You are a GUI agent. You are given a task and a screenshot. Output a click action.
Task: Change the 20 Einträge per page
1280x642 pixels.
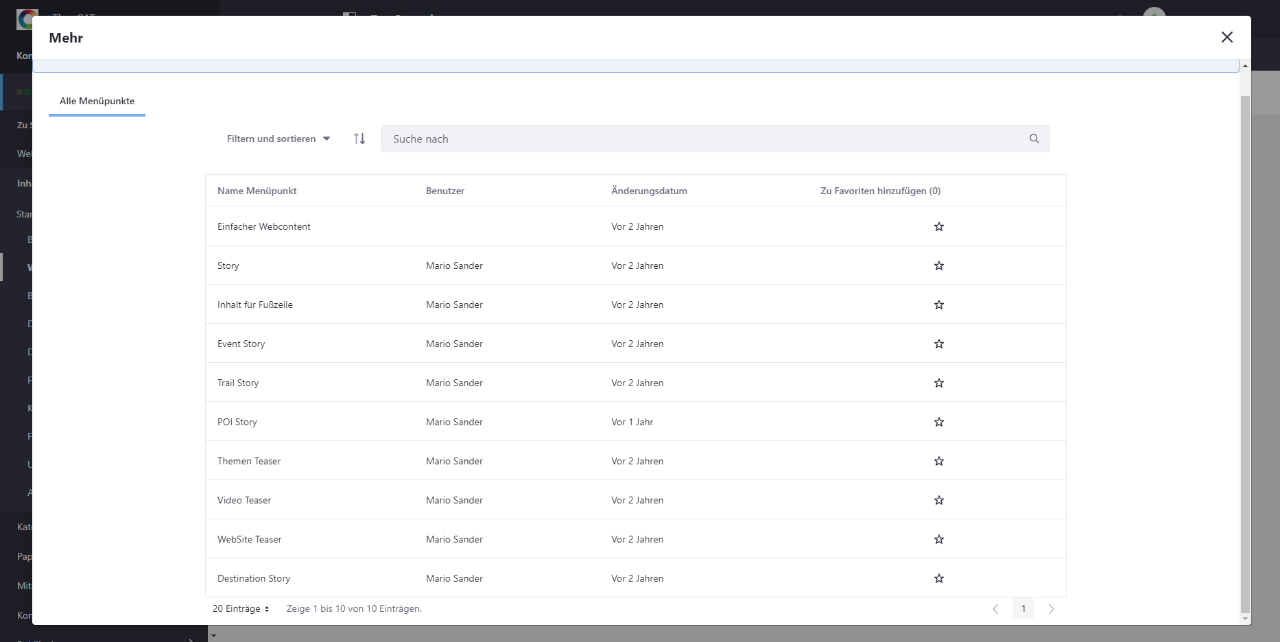241,609
